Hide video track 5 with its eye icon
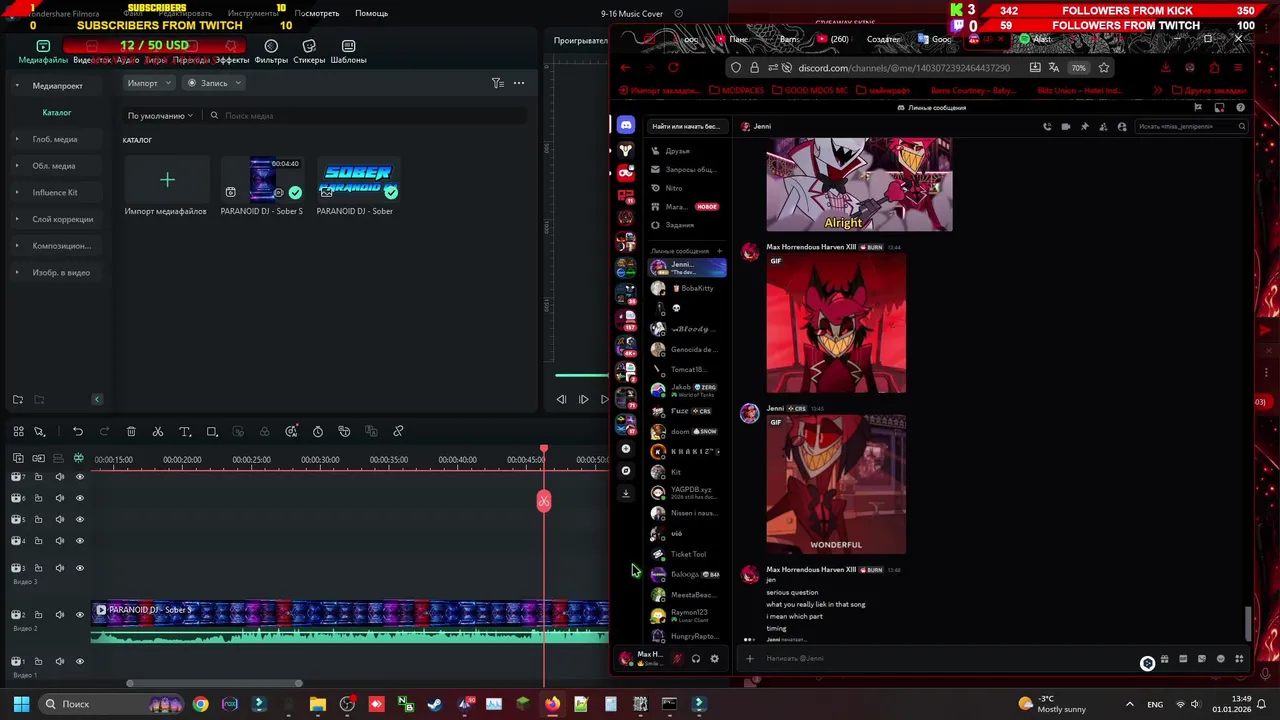Viewport: 1280px width, 720px height. 80,519
